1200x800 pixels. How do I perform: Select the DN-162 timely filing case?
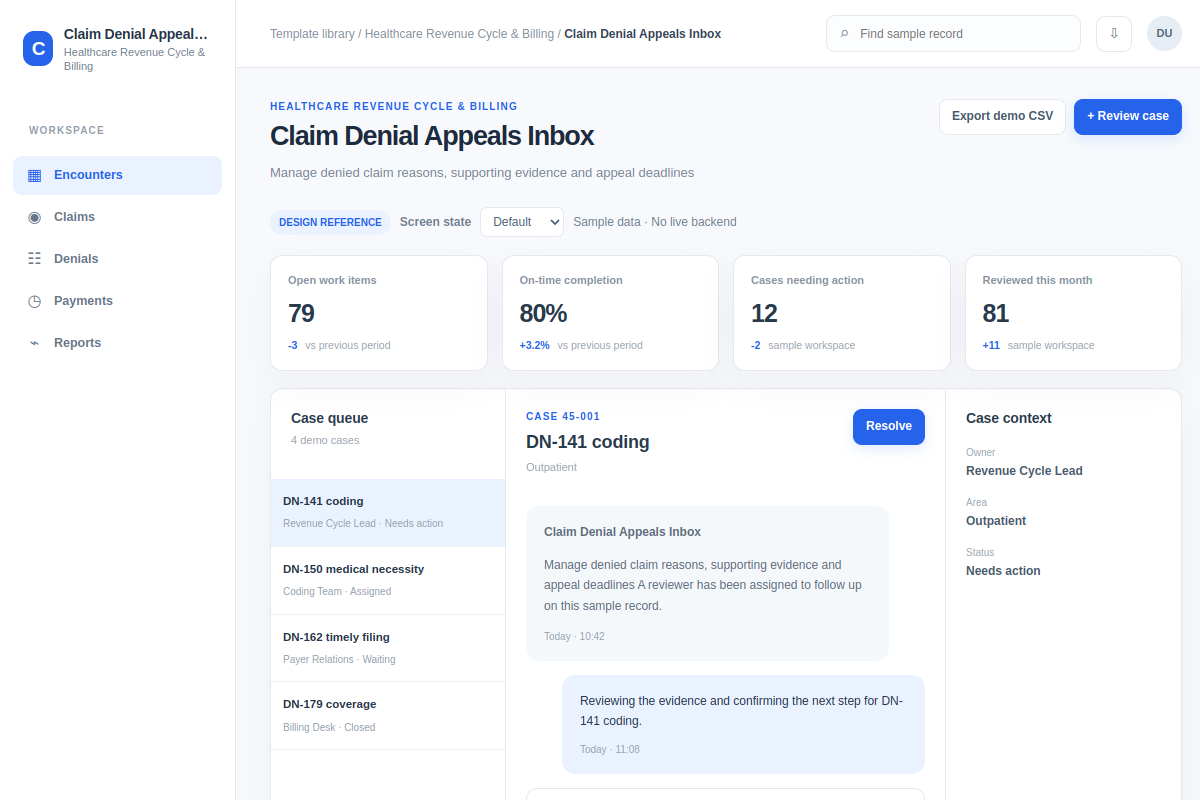pyautogui.click(x=388, y=648)
